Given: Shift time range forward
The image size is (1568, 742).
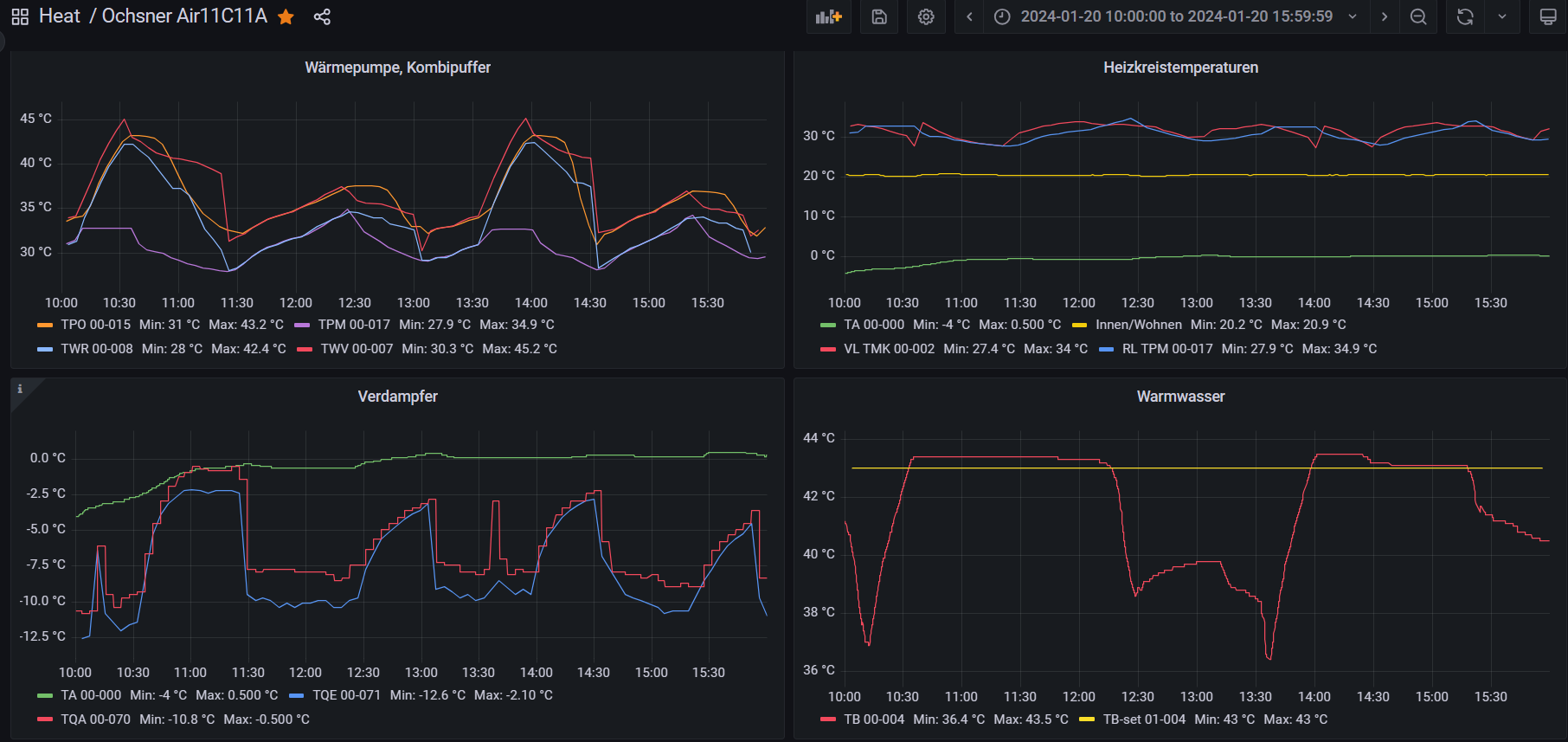Looking at the screenshot, I should [x=1385, y=16].
